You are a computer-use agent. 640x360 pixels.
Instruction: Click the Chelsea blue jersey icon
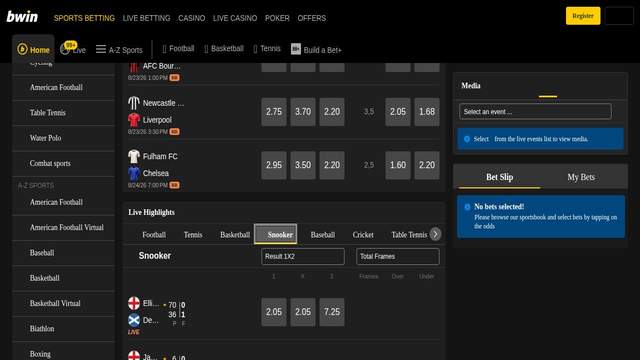133,173
